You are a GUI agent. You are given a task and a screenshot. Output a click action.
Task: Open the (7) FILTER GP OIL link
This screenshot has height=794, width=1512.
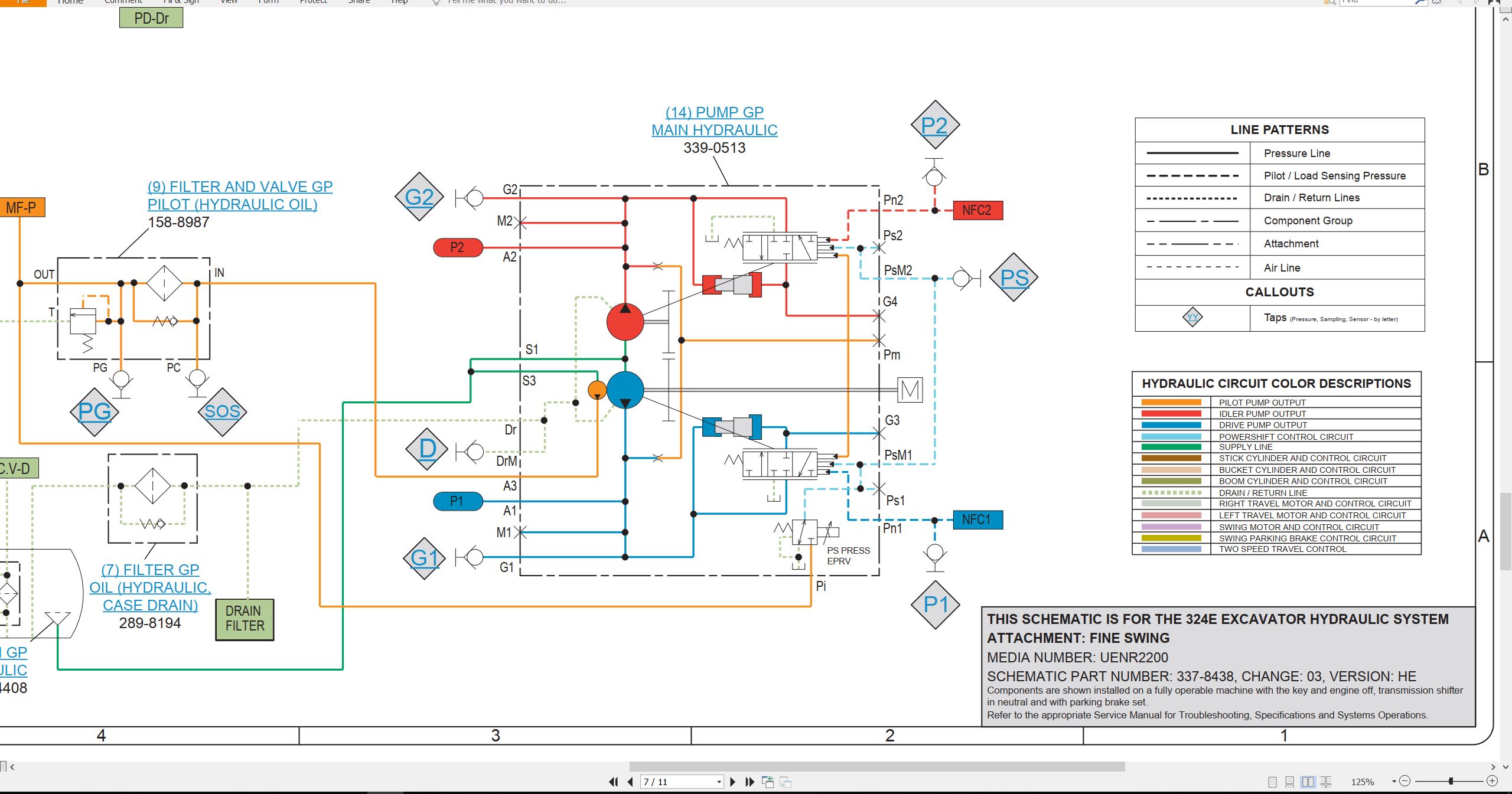click(x=150, y=587)
